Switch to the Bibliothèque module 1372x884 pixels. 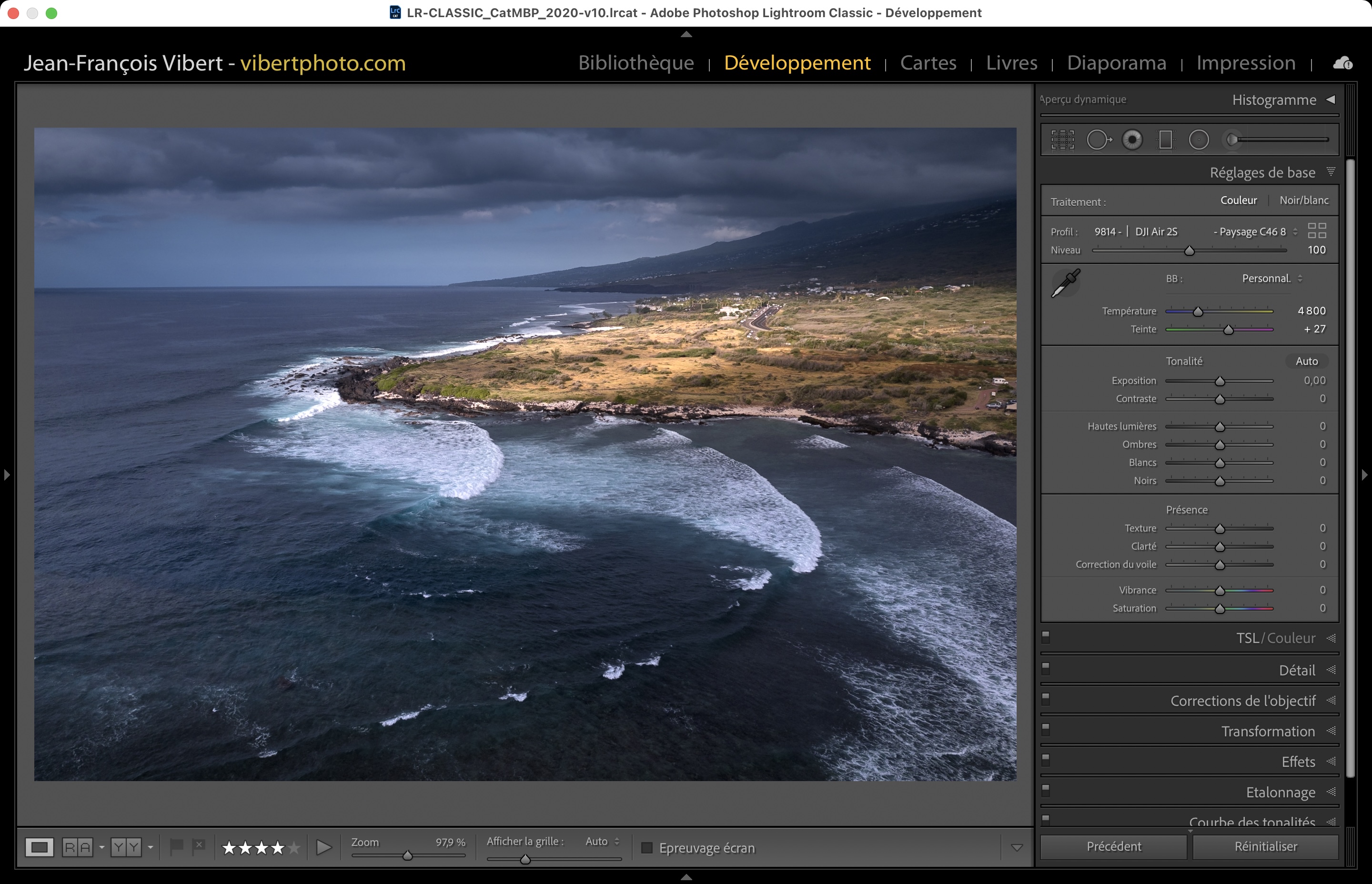point(636,62)
